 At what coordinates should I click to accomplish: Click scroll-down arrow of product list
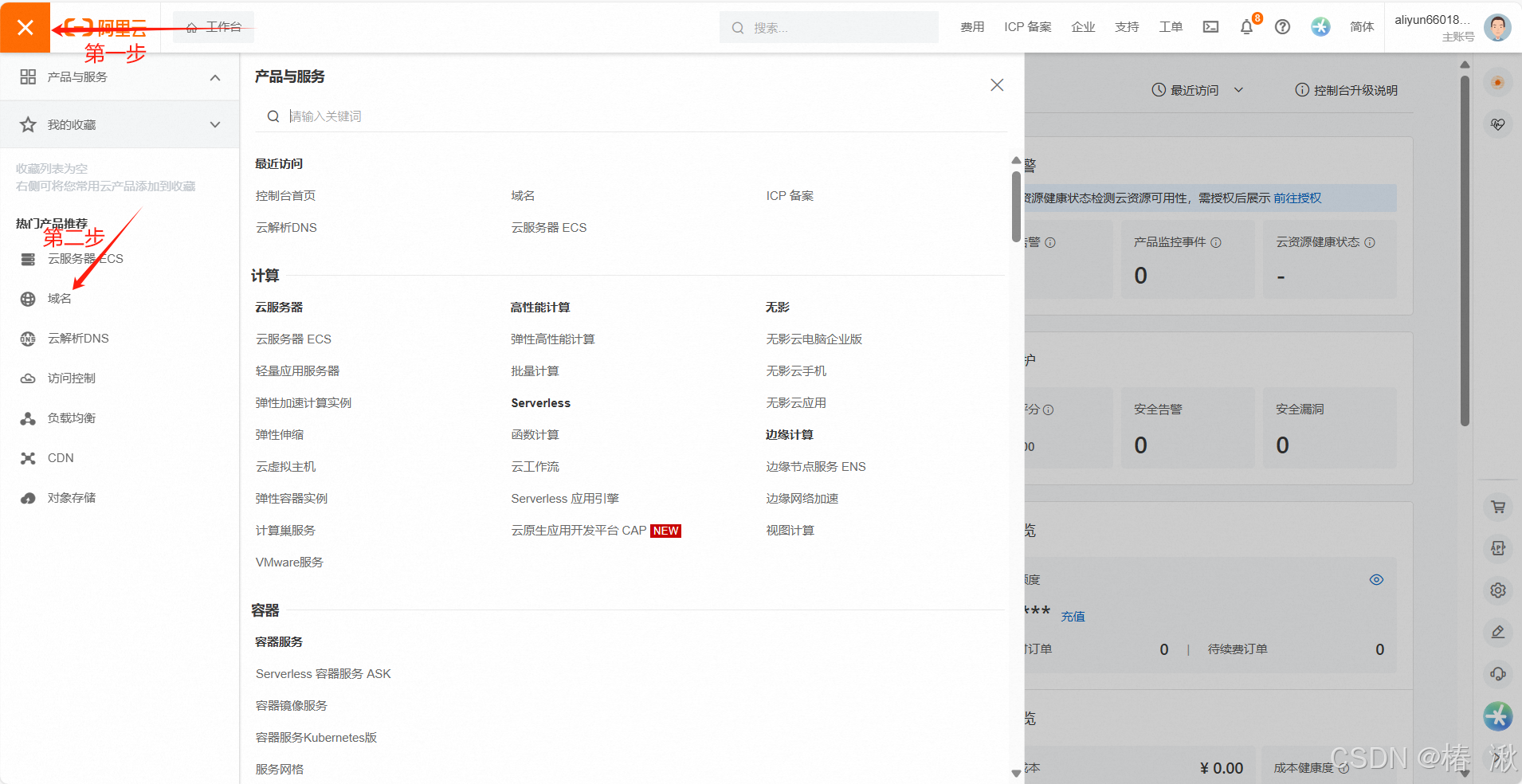1016,773
